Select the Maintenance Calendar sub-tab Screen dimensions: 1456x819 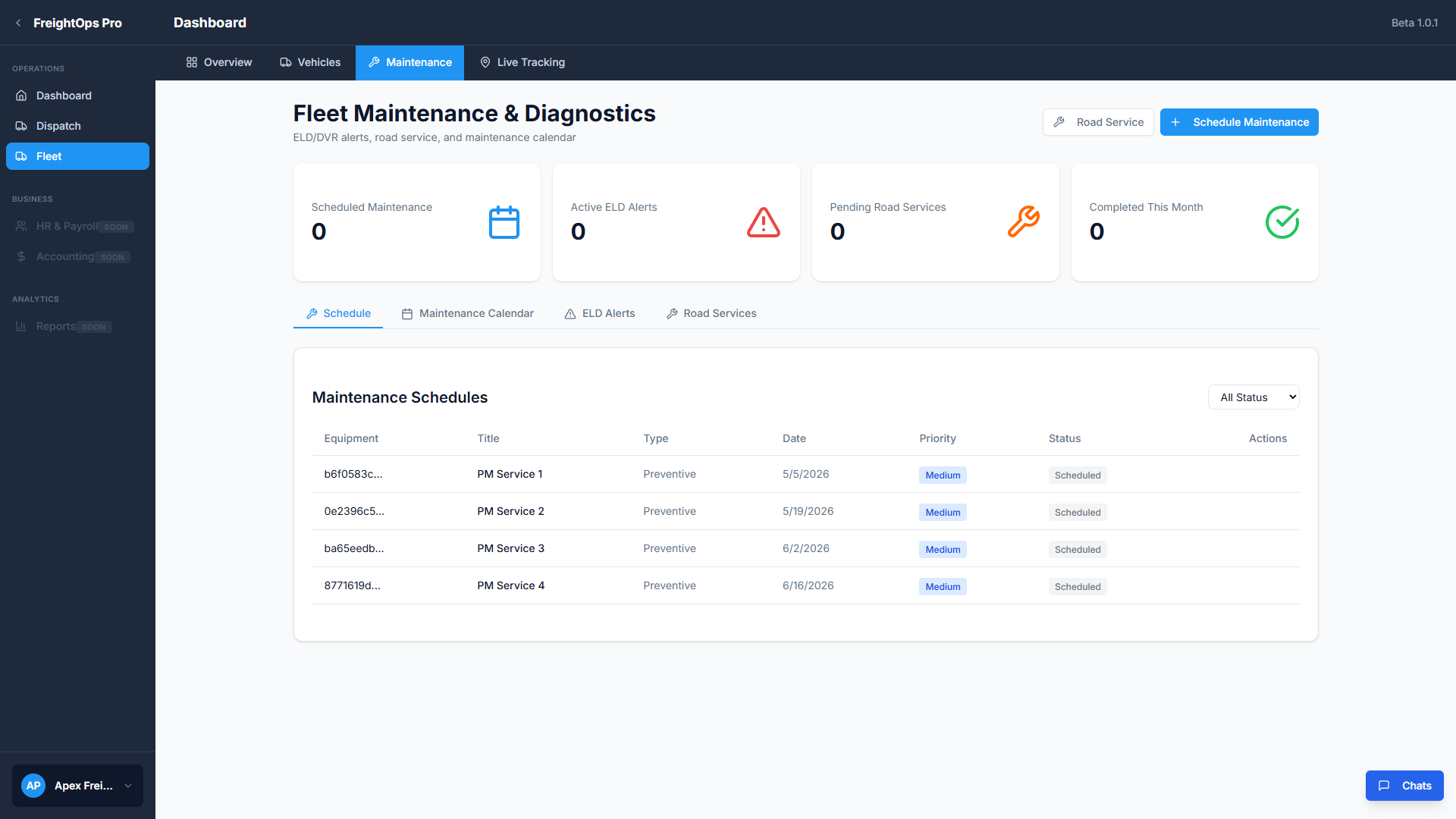pyautogui.click(x=467, y=313)
